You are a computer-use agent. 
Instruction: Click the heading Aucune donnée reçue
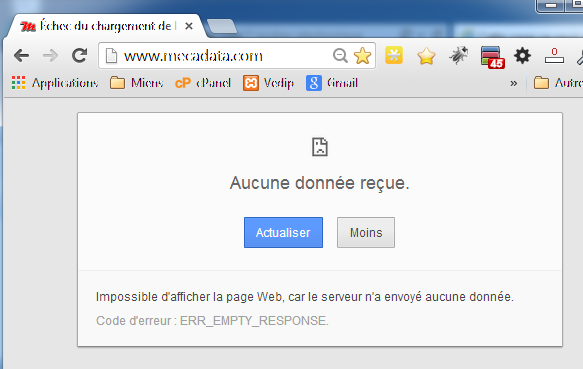point(319,183)
